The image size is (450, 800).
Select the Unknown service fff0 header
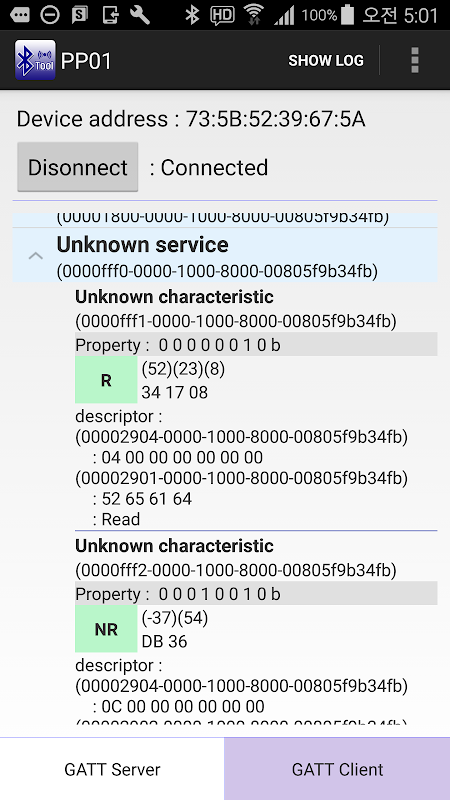[225, 256]
